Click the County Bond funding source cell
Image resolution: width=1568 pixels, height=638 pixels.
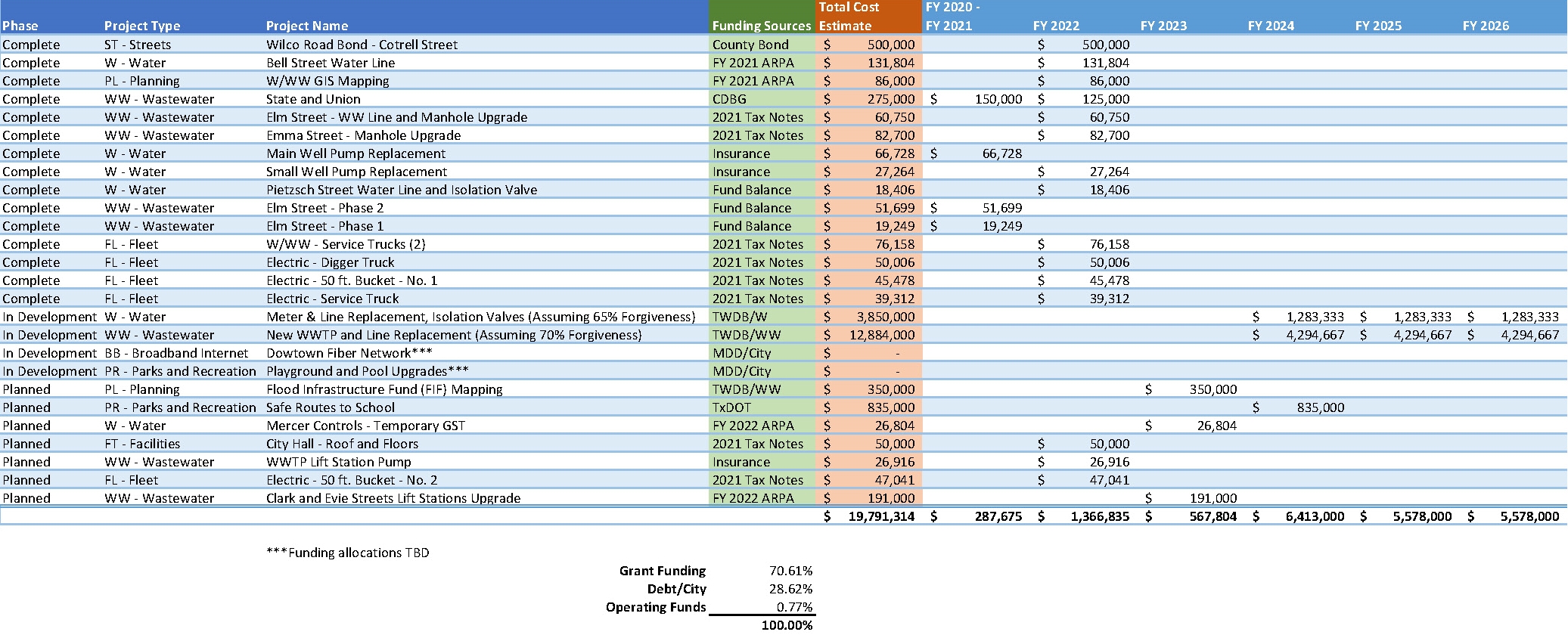[x=750, y=45]
